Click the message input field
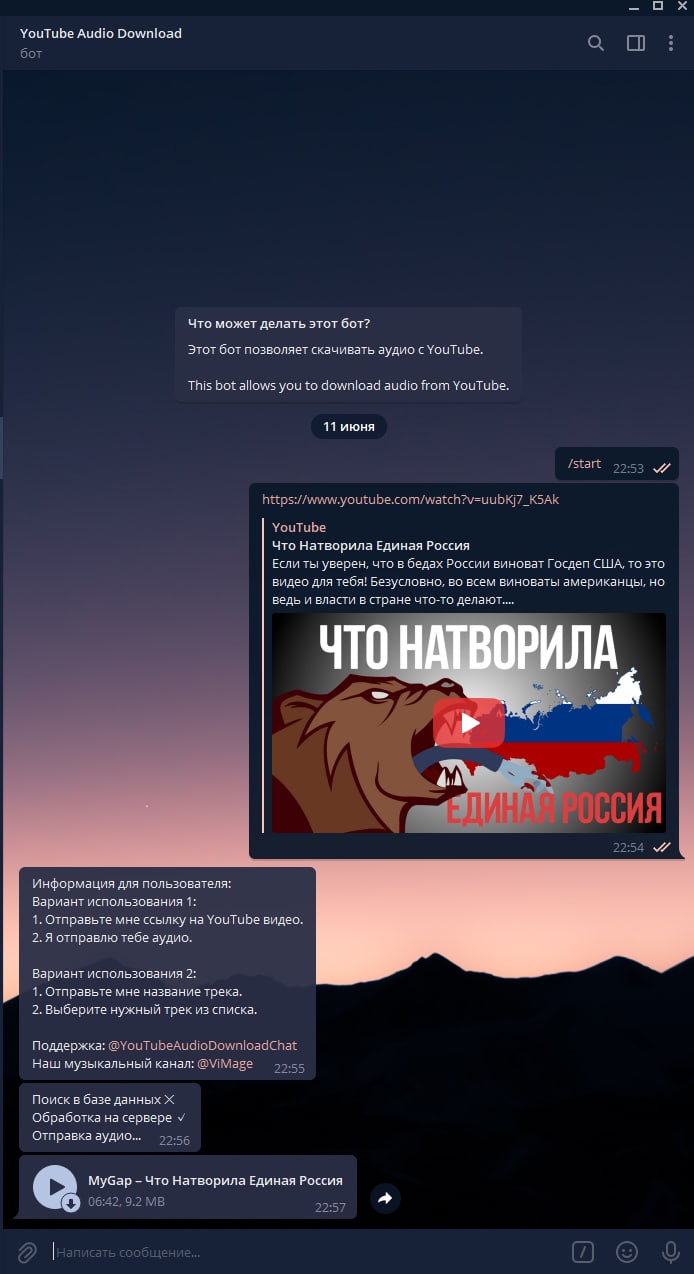 (305, 1251)
